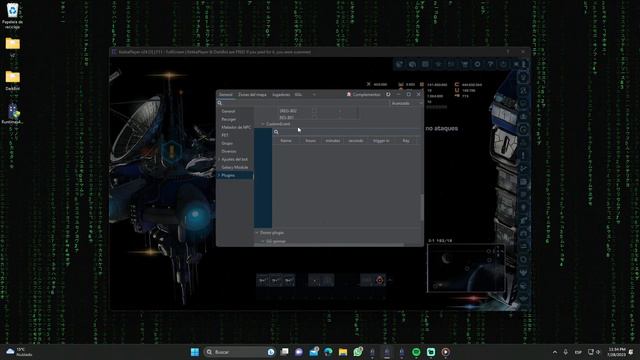Collapse the Plugins tree node
The height and width of the screenshot is (360, 640).
click(x=219, y=175)
